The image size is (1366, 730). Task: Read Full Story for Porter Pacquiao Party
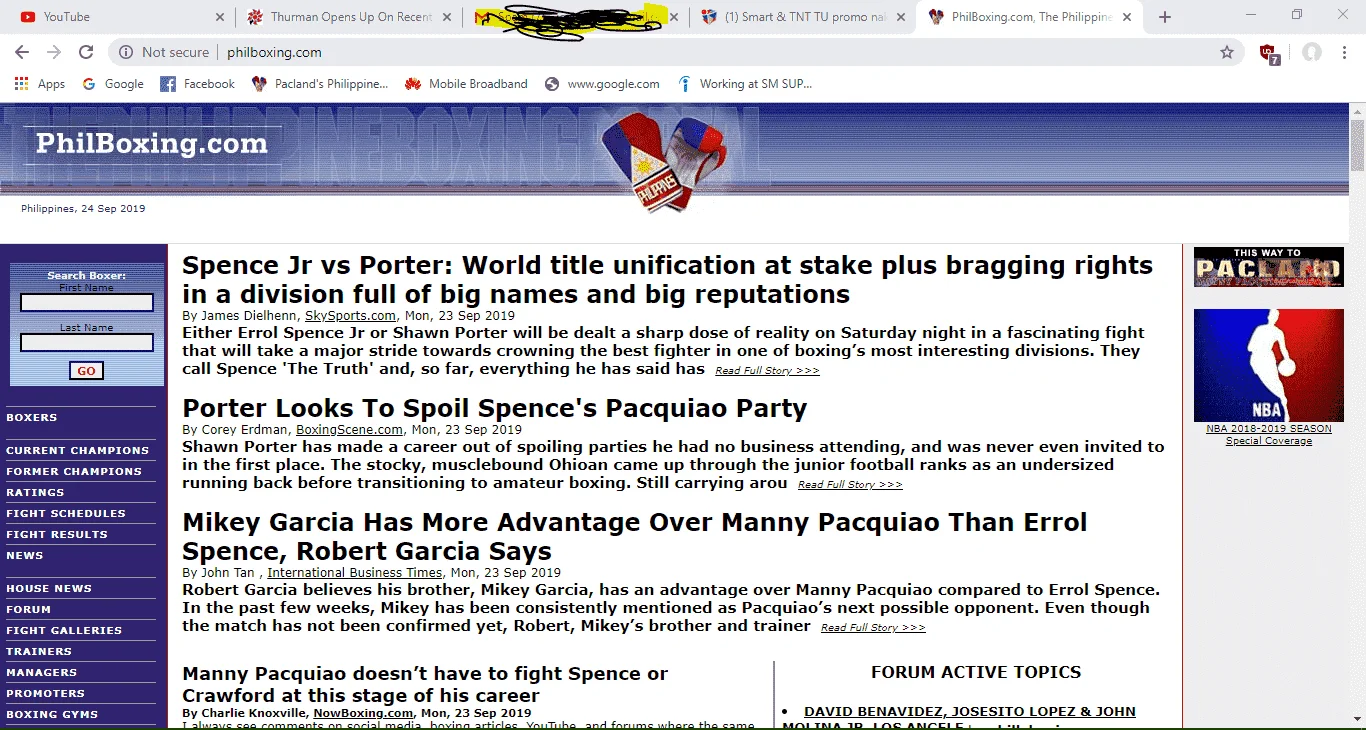tap(850, 485)
